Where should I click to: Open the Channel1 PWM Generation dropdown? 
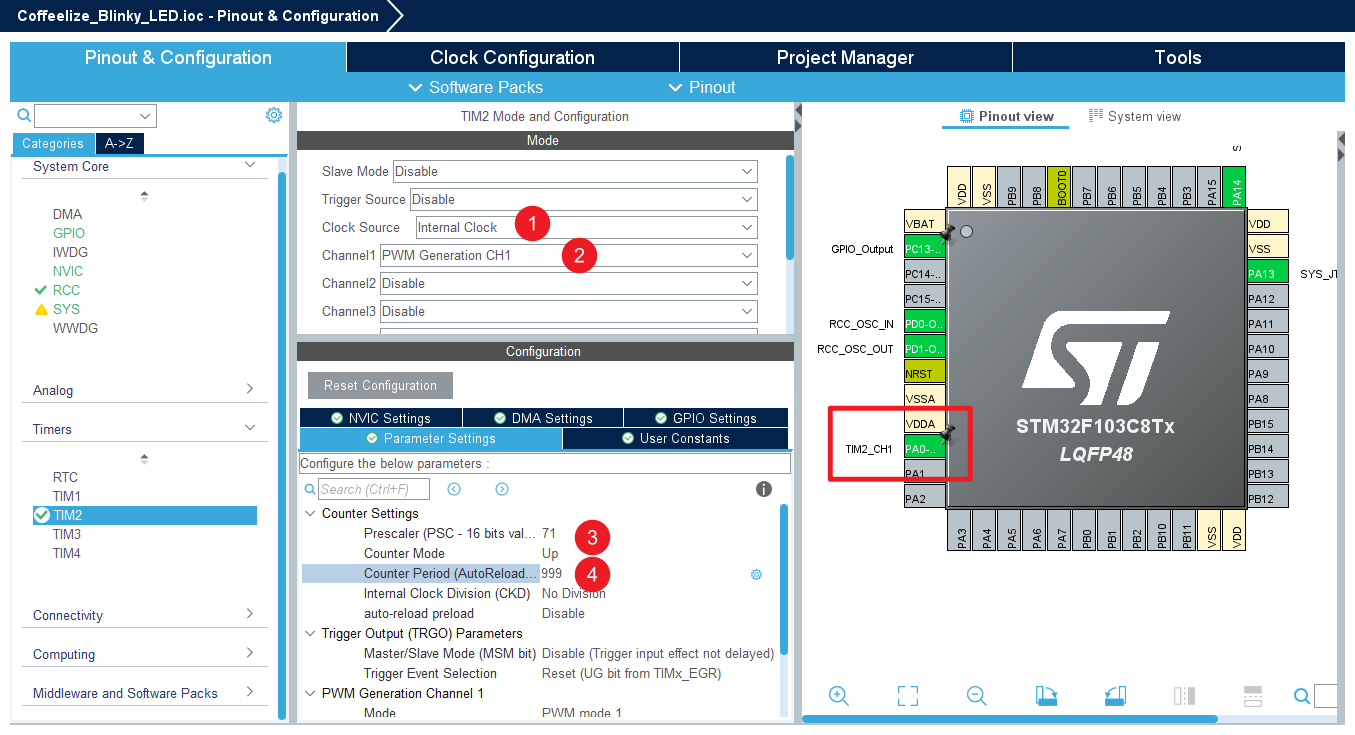coord(568,256)
